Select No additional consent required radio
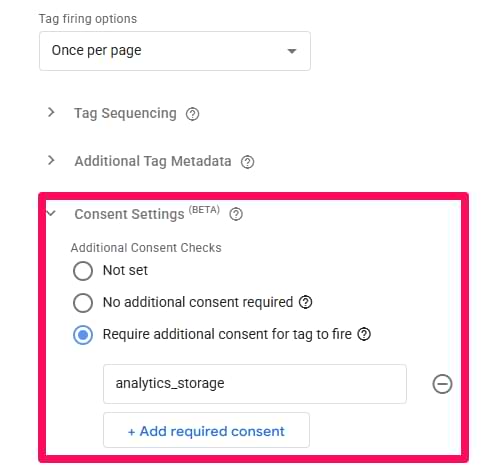The height and width of the screenshot is (468, 501). pyautogui.click(x=83, y=303)
